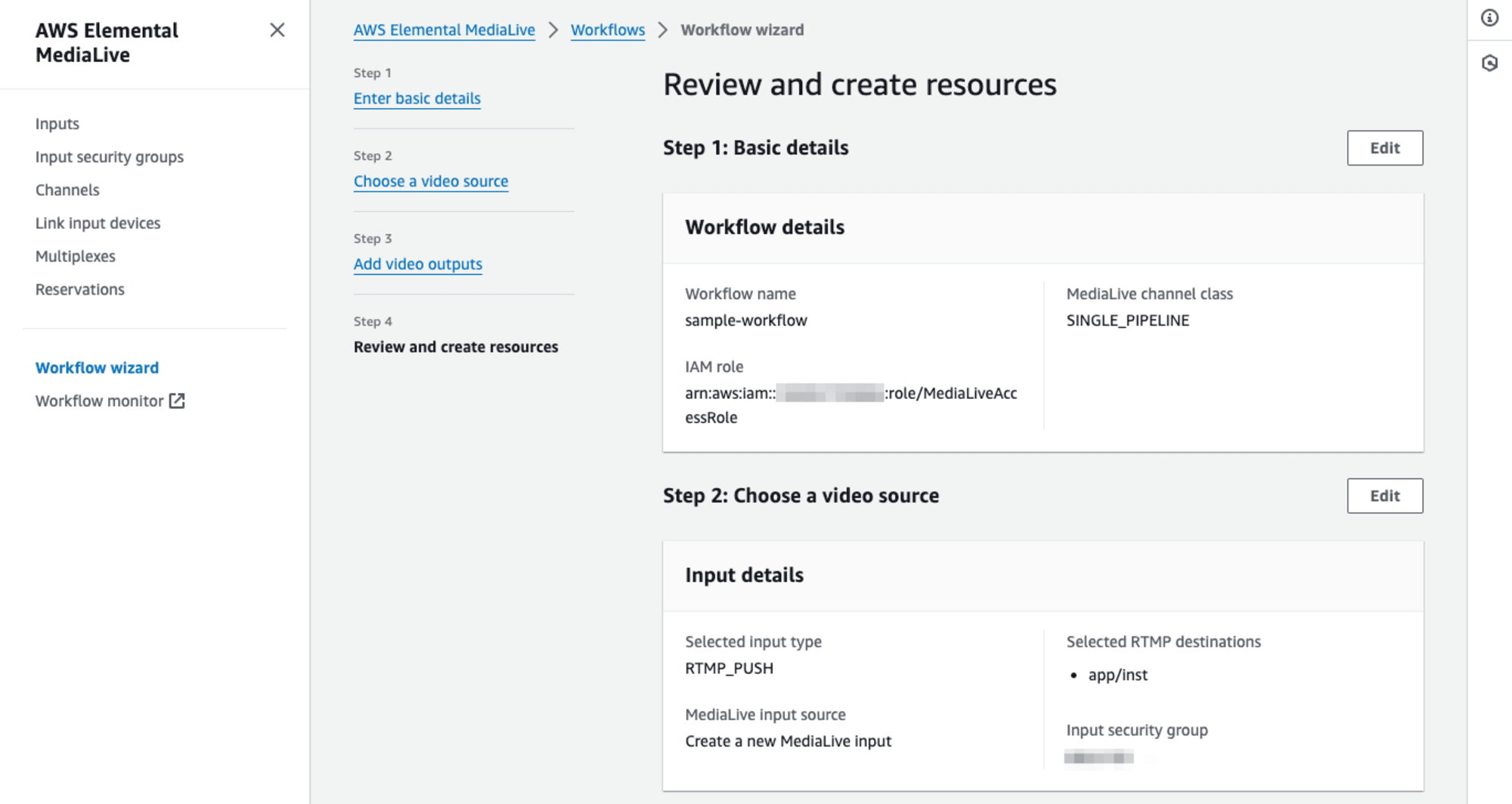This screenshot has height=804, width=1512.
Task: Close the AWS Elemental MediaLive sidebar
Action: pyautogui.click(x=277, y=30)
